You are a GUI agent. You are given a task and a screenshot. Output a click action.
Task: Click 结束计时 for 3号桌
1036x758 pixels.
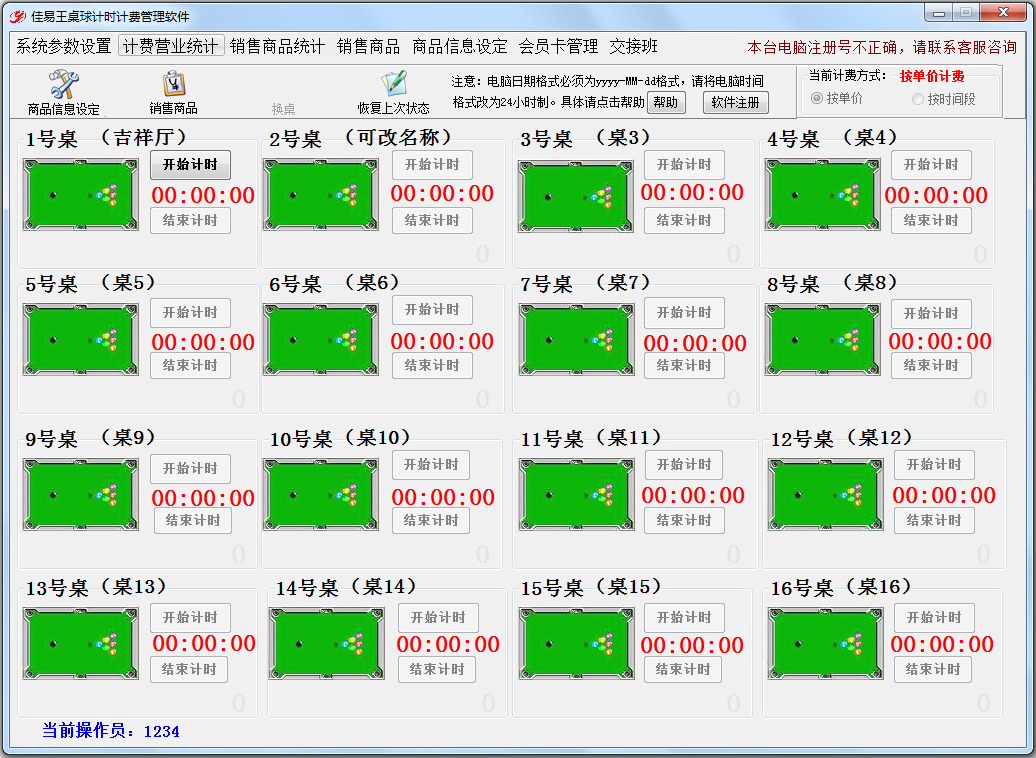pyautogui.click(x=684, y=220)
